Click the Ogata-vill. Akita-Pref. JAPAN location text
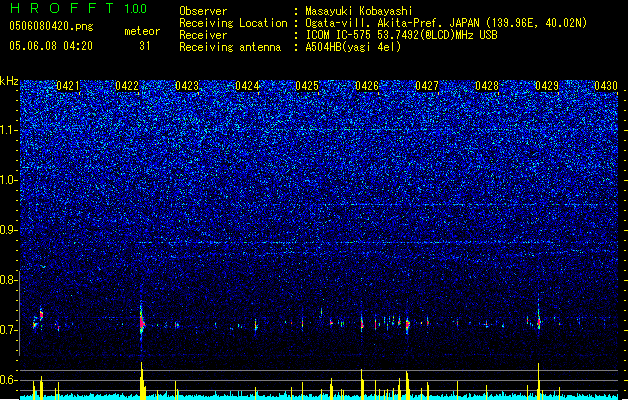The image size is (629, 400). 446,23
